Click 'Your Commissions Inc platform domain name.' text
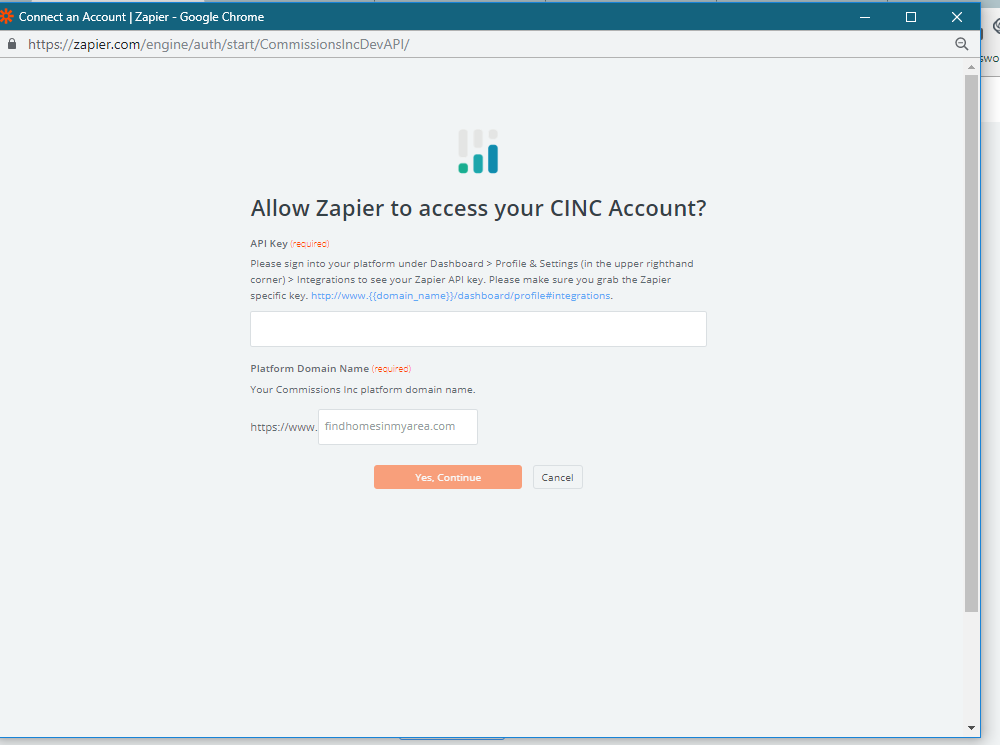The height and width of the screenshot is (745, 1000). [363, 390]
